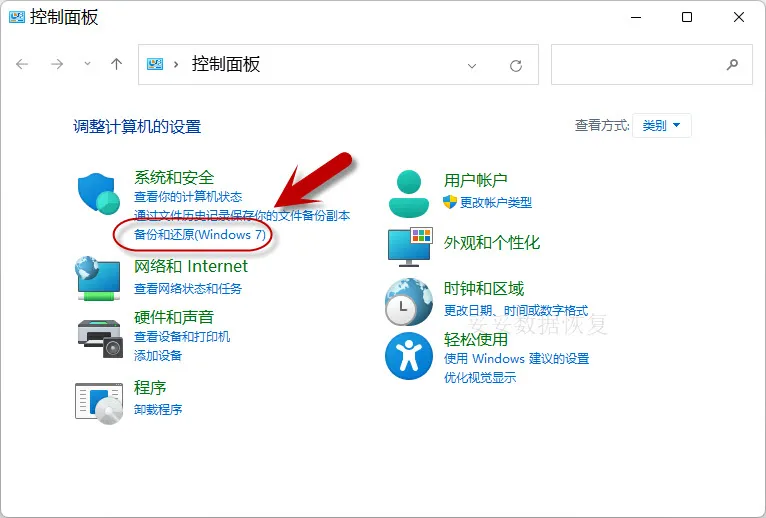Click the forward navigation arrow

click(57, 64)
